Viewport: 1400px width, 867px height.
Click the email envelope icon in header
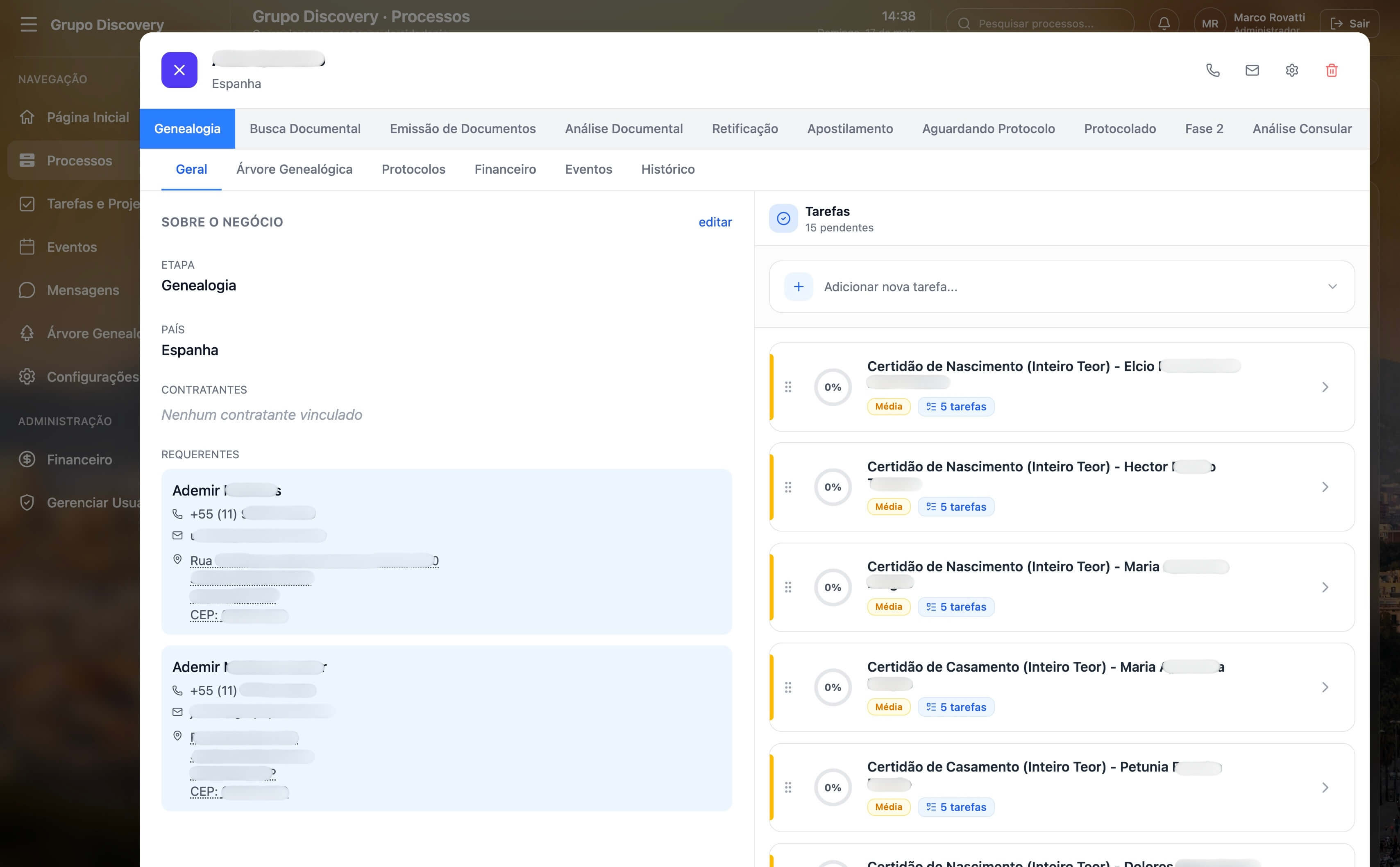(x=1252, y=70)
